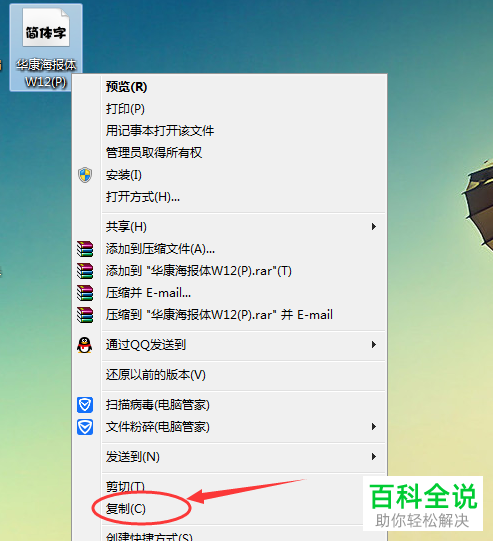Image resolution: width=493 pixels, height=541 pixels.
Task: Choose 预览(R) from the context menu
Action: 126,87
